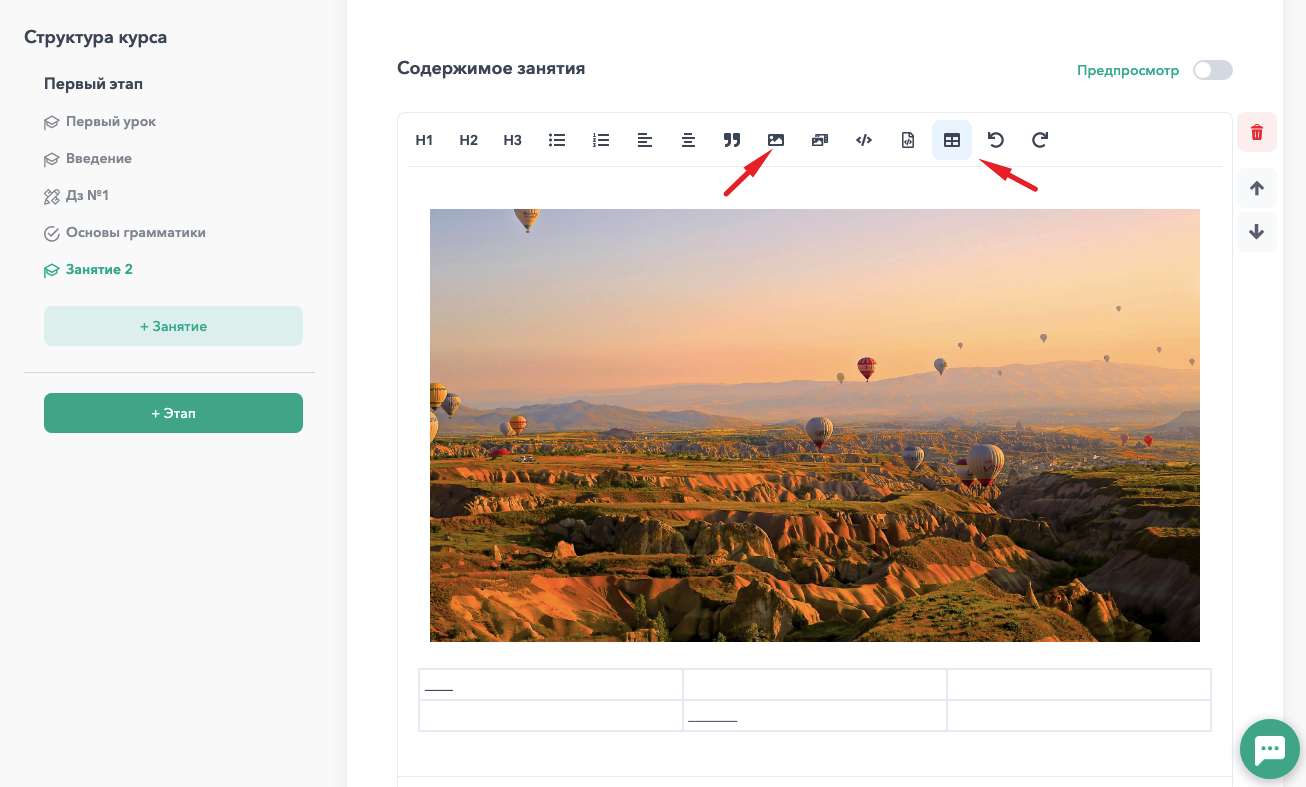Apply H2 heading format

[468, 140]
